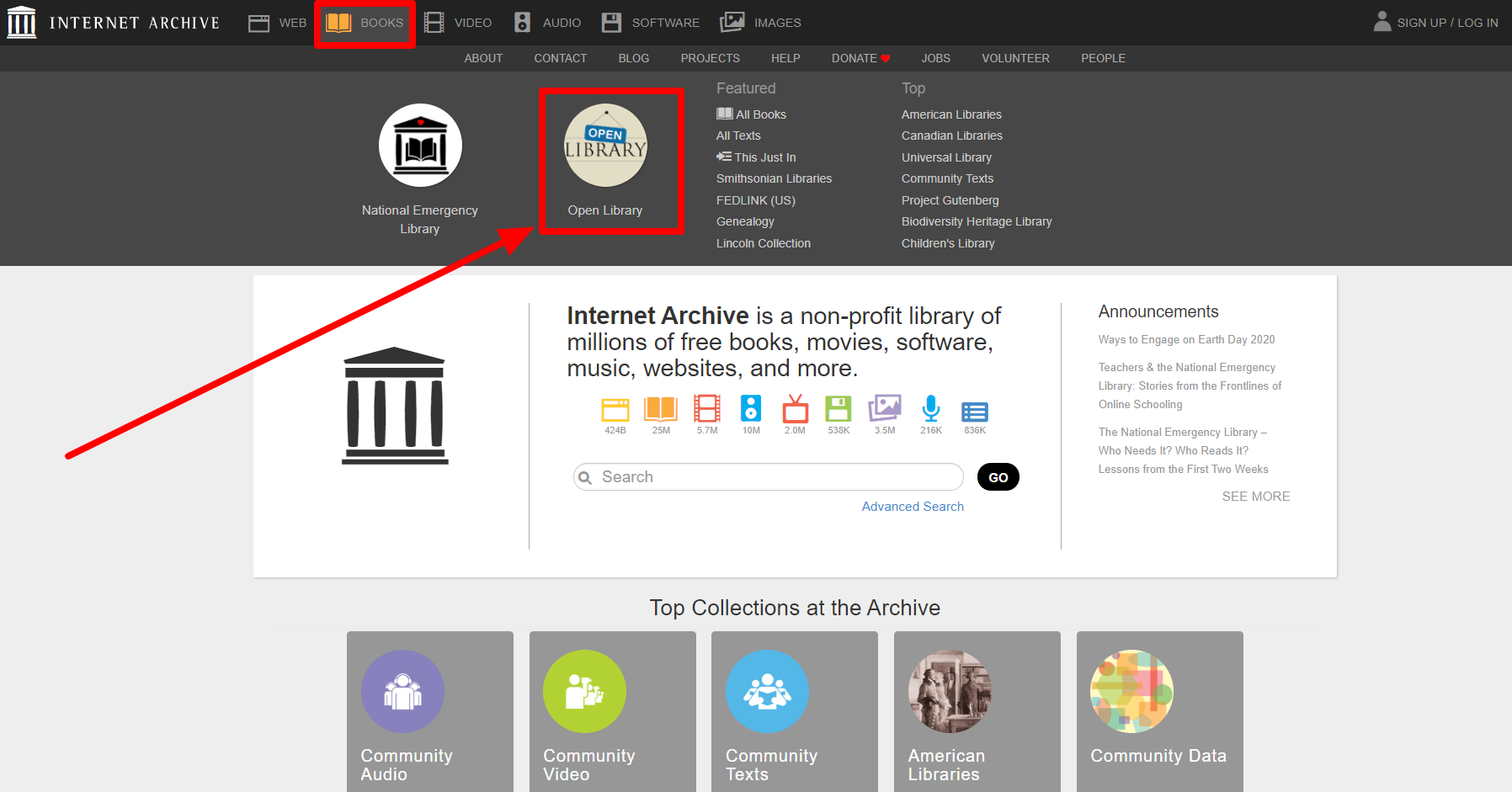This screenshot has height=792, width=1512.
Task: Open the Smithsonian Libraries link
Action: (774, 178)
